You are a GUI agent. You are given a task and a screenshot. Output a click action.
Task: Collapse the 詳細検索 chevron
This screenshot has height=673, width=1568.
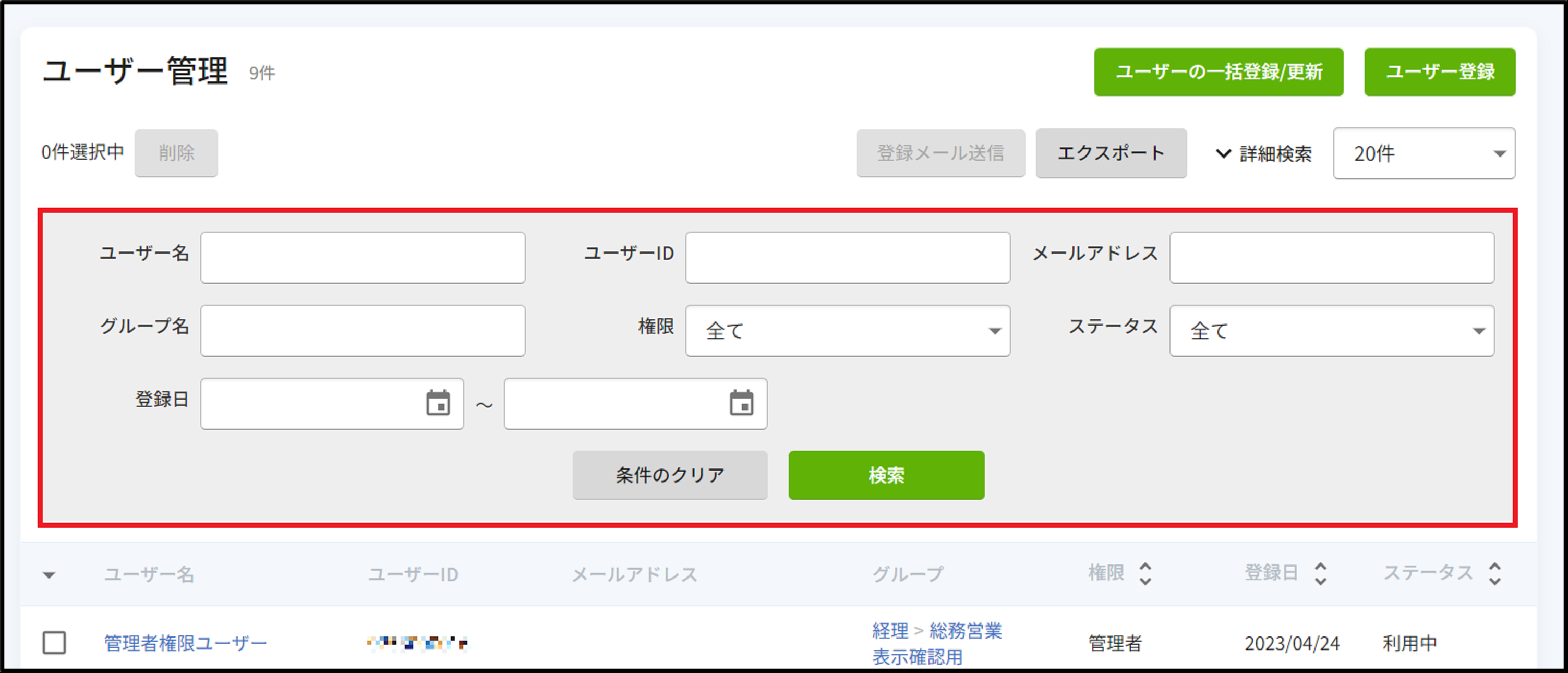click(x=1223, y=153)
